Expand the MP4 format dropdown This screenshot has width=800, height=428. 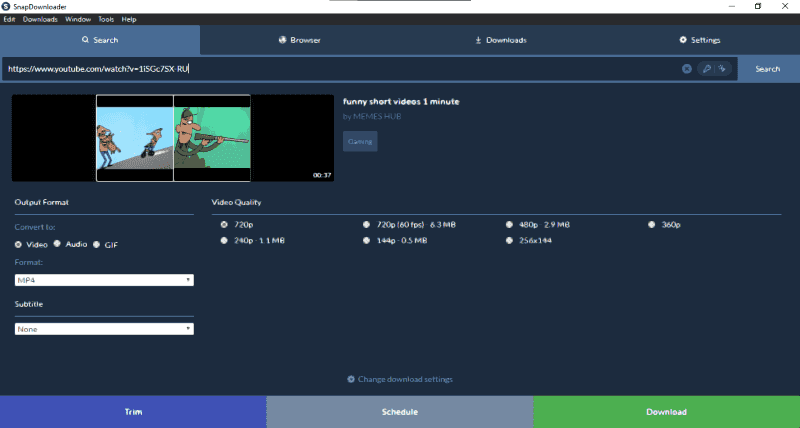click(104, 280)
